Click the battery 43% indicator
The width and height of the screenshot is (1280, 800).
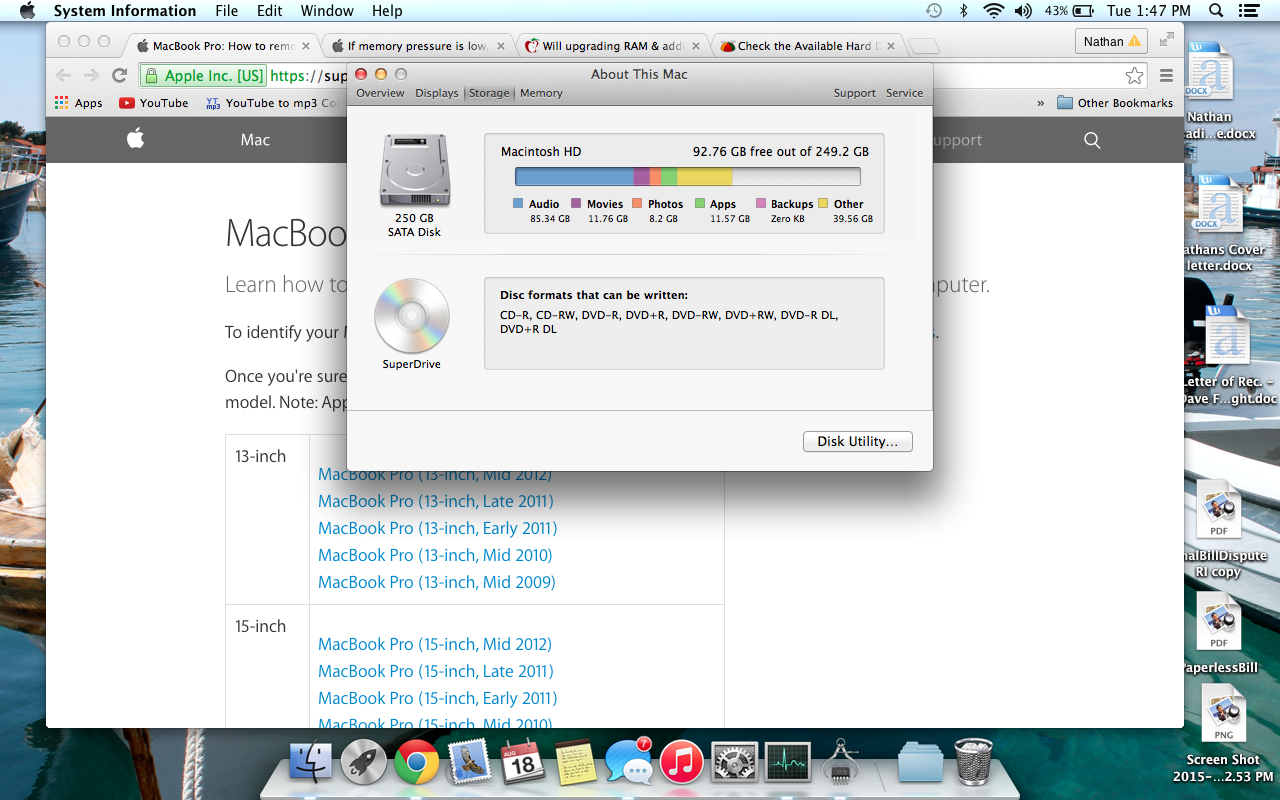pos(1070,11)
